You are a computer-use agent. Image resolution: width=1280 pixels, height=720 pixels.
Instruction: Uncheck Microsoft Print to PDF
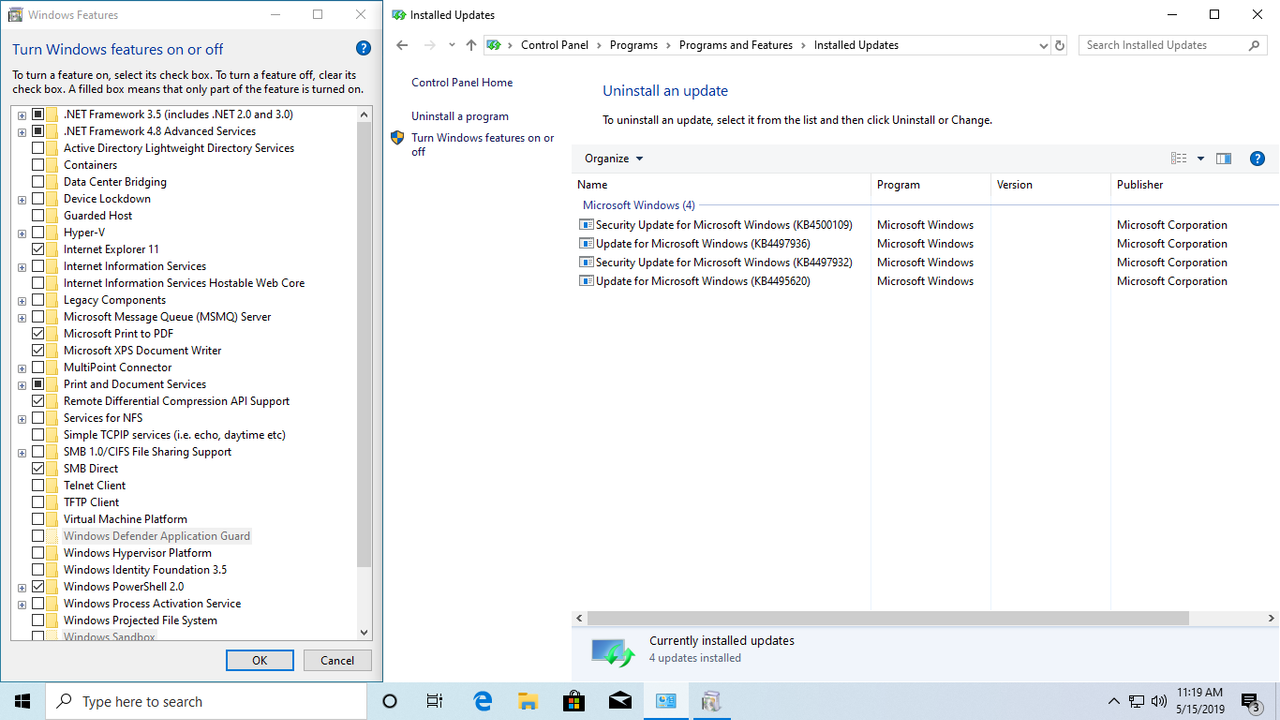click(x=38, y=333)
